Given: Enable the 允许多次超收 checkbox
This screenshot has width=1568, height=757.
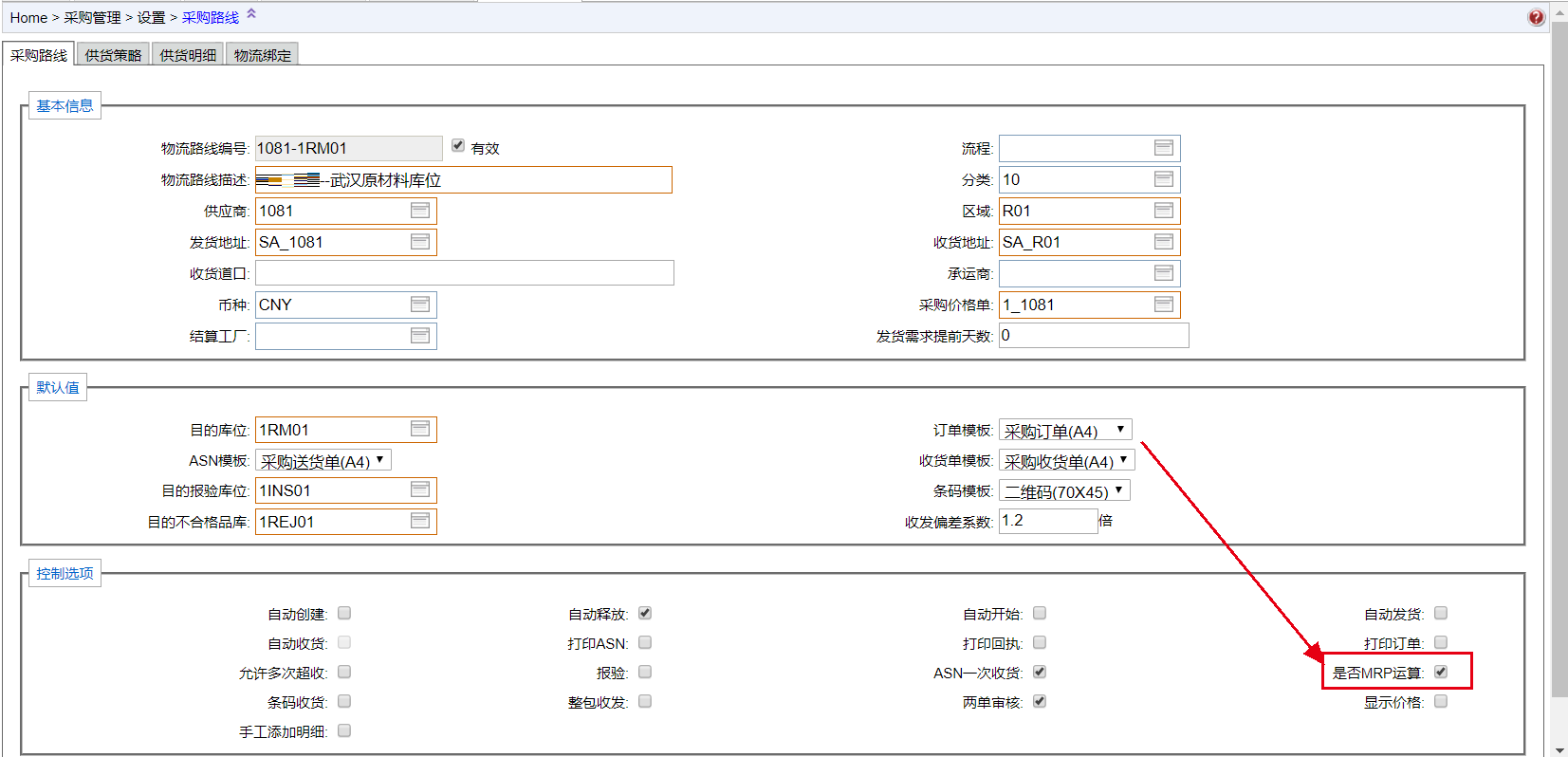Looking at the screenshot, I should point(344,672).
